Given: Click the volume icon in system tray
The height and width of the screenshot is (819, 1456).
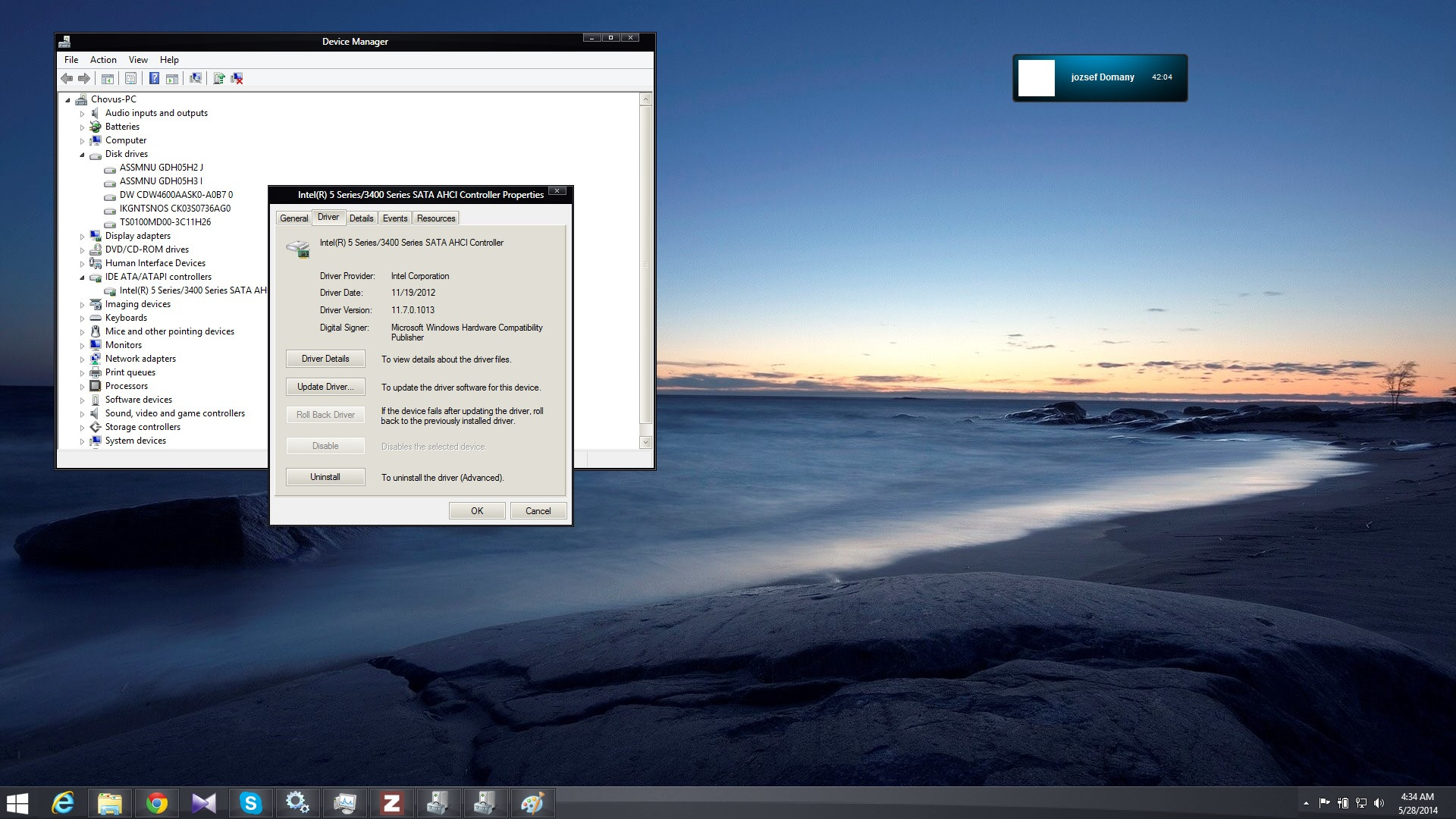Looking at the screenshot, I should [1379, 802].
